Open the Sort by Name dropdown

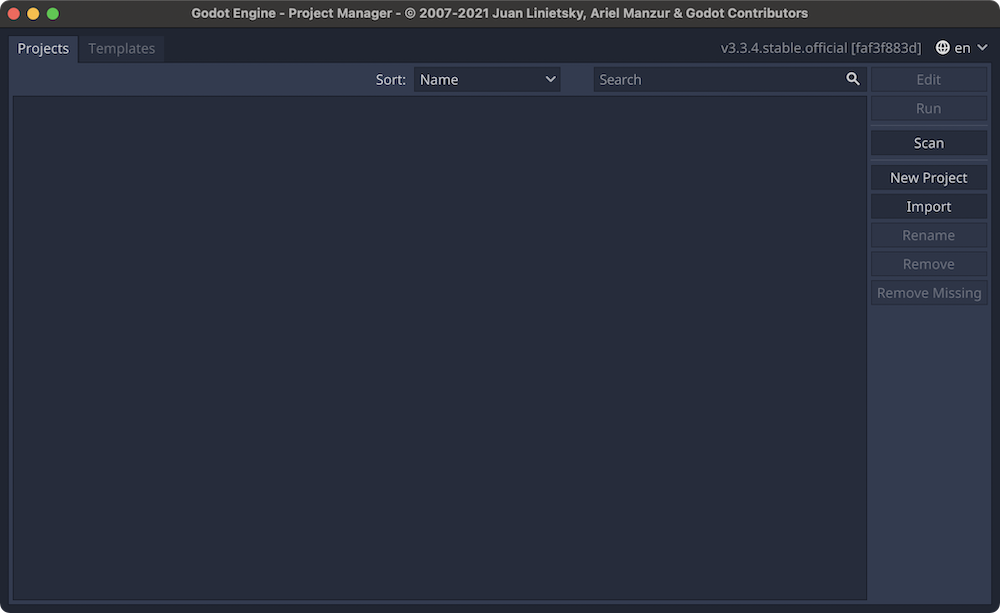tap(487, 80)
